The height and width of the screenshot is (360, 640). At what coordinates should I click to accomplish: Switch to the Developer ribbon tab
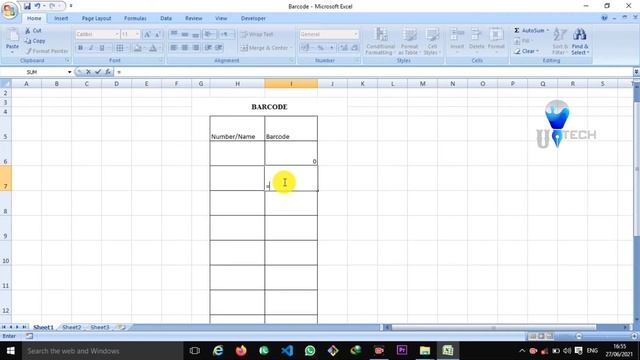point(253,18)
